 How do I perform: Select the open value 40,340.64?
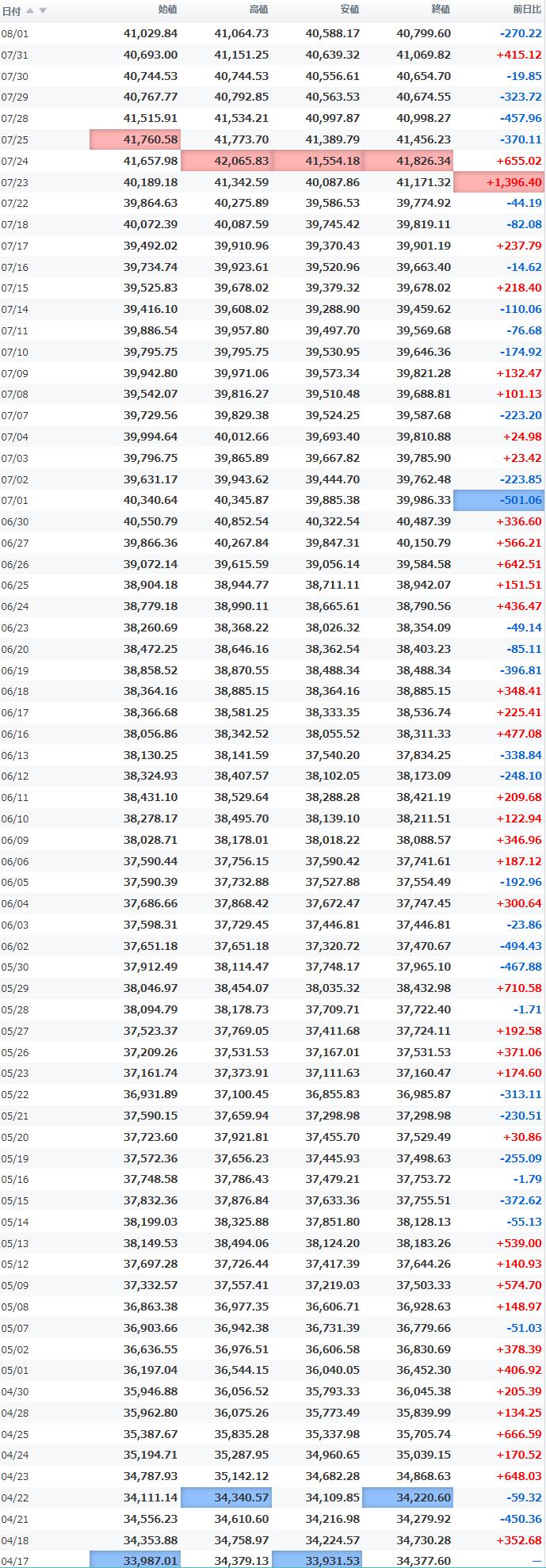tap(151, 501)
